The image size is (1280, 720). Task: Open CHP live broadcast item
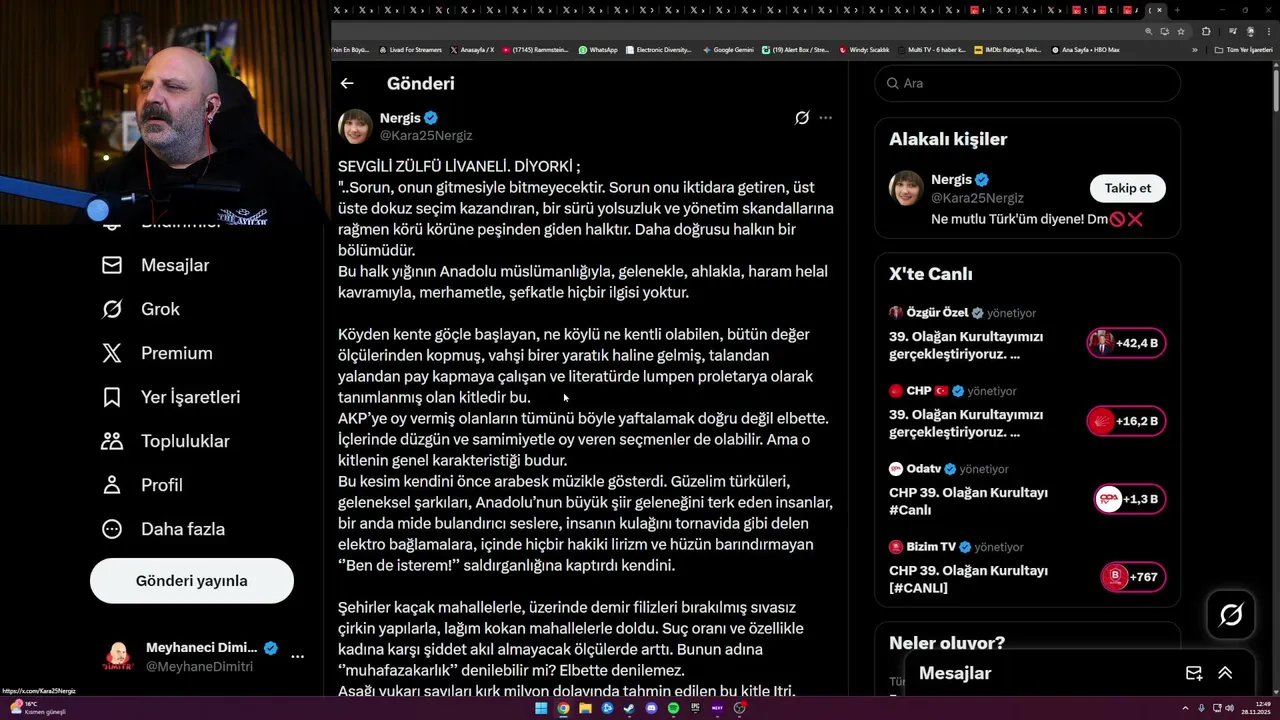coord(1028,411)
